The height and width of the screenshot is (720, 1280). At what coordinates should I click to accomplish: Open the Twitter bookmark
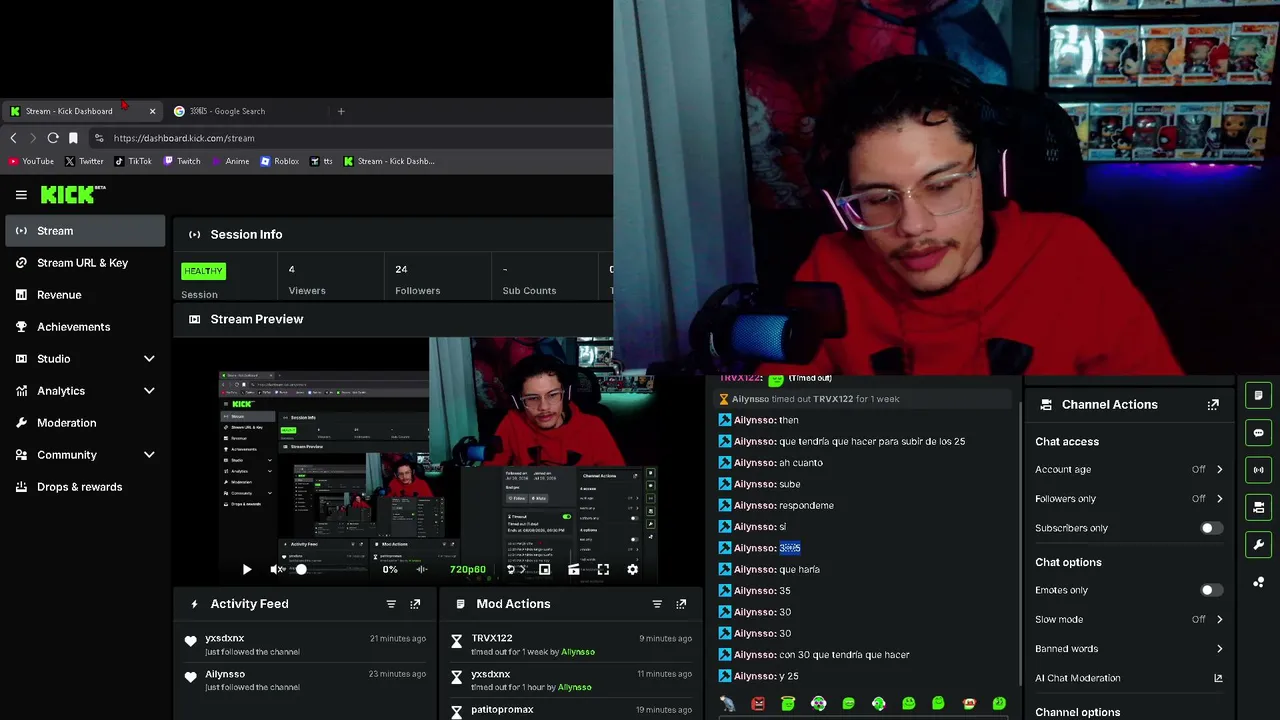(x=84, y=161)
